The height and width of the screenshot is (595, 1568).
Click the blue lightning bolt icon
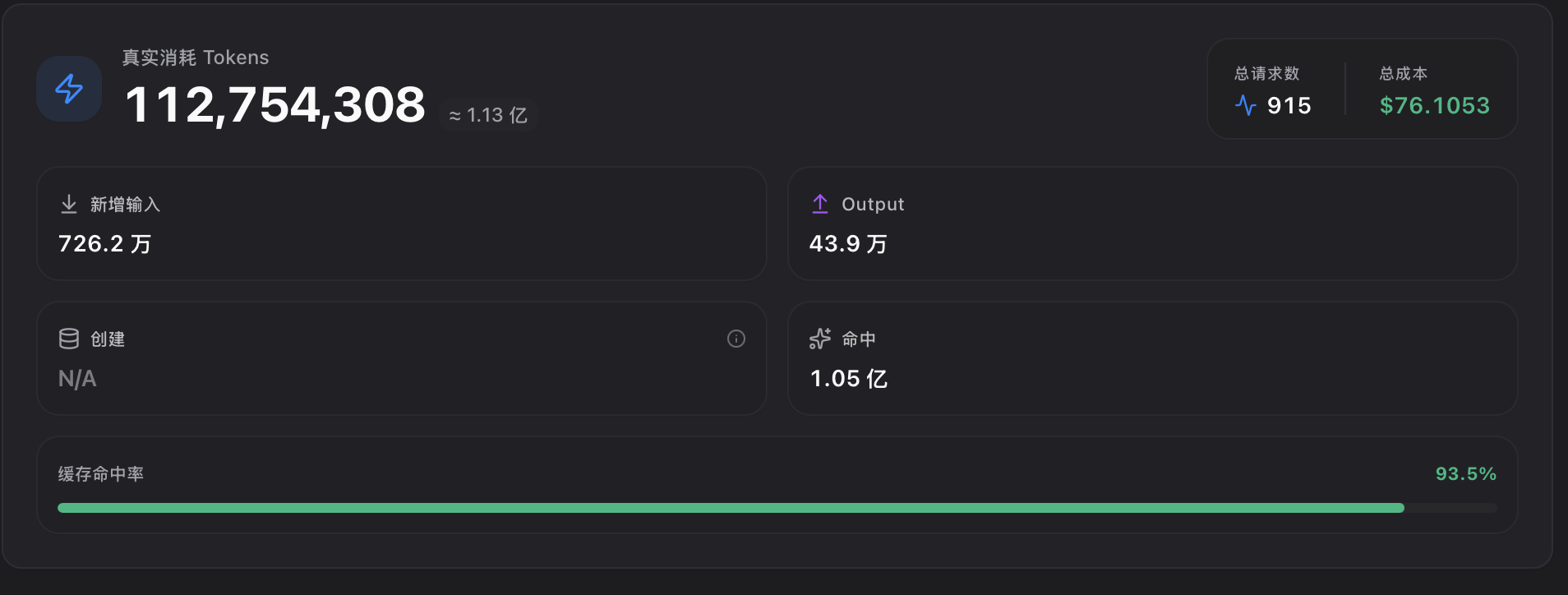click(69, 89)
